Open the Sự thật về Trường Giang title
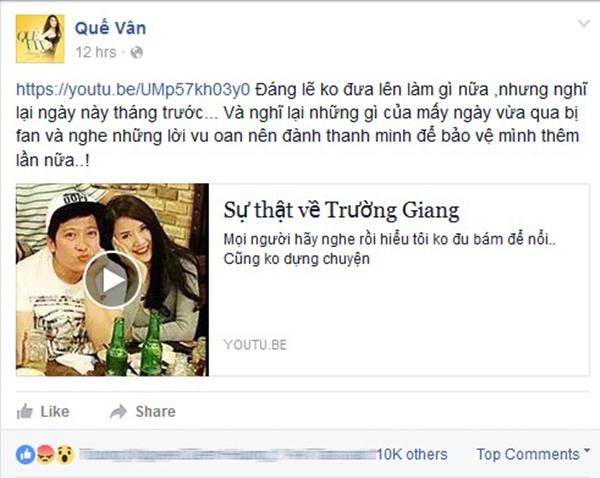 click(341, 210)
